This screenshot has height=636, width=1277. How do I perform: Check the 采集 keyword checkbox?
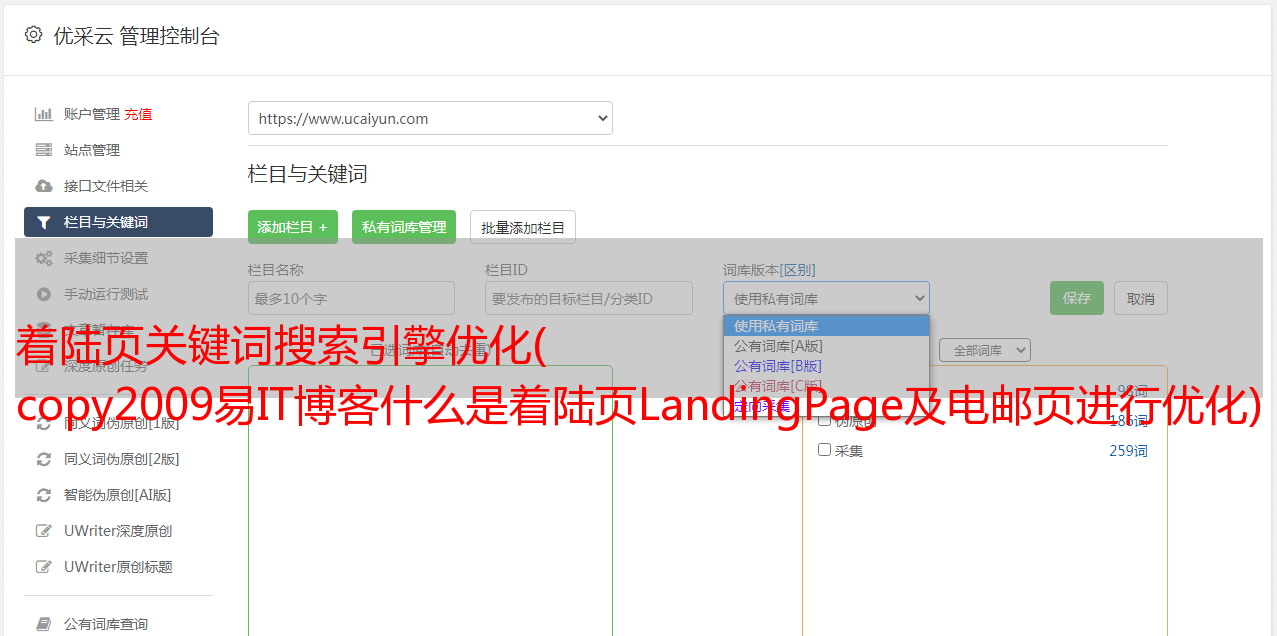[x=825, y=450]
